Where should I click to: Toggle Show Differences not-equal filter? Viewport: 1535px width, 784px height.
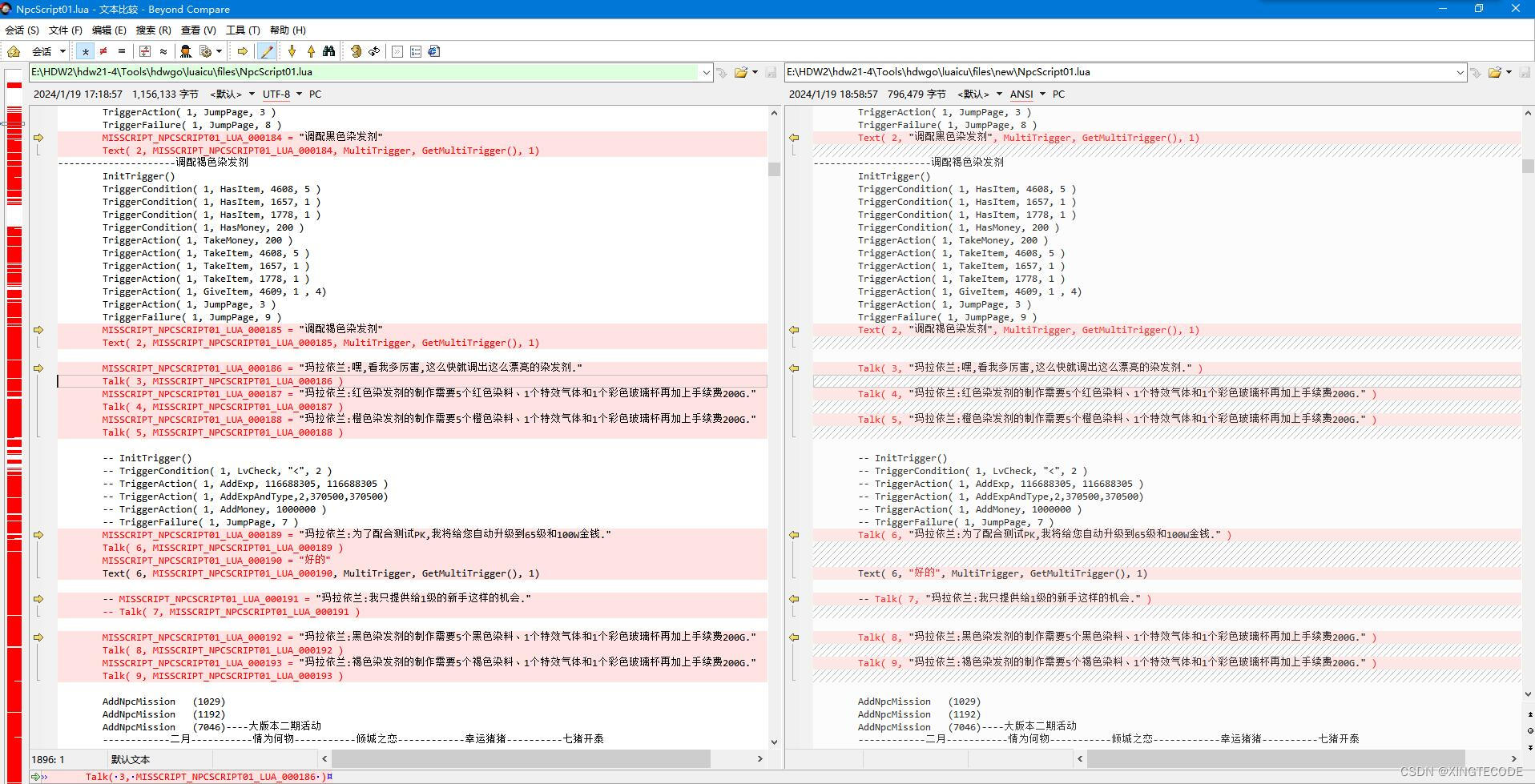(103, 51)
